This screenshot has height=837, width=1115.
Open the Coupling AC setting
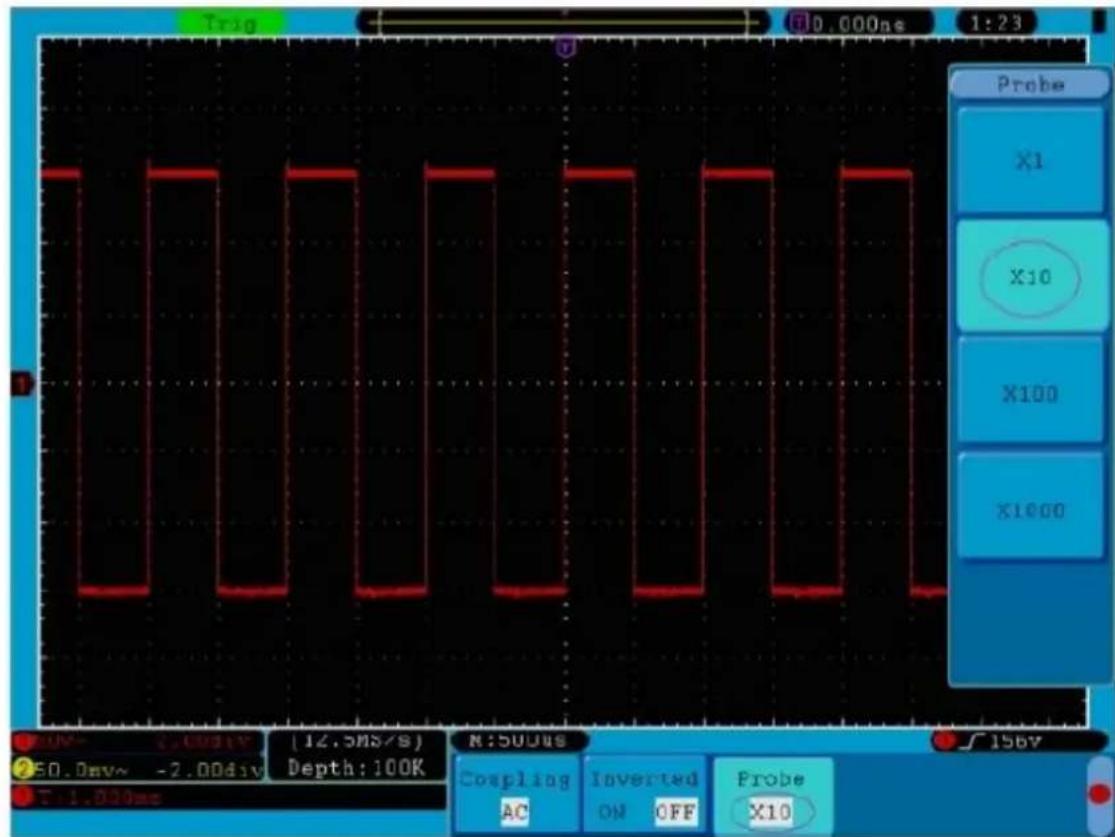point(515,795)
